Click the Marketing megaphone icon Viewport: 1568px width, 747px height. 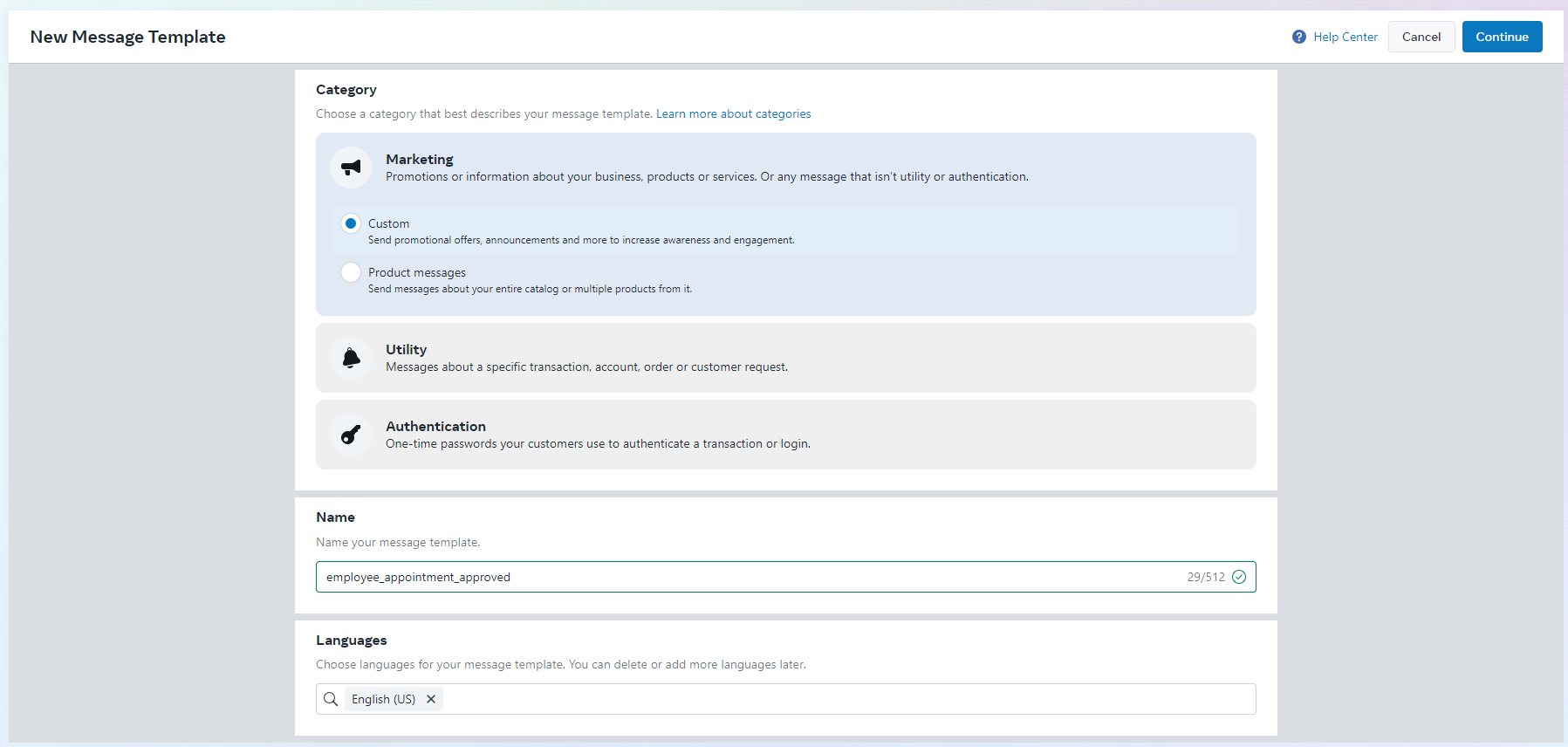(351, 168)
